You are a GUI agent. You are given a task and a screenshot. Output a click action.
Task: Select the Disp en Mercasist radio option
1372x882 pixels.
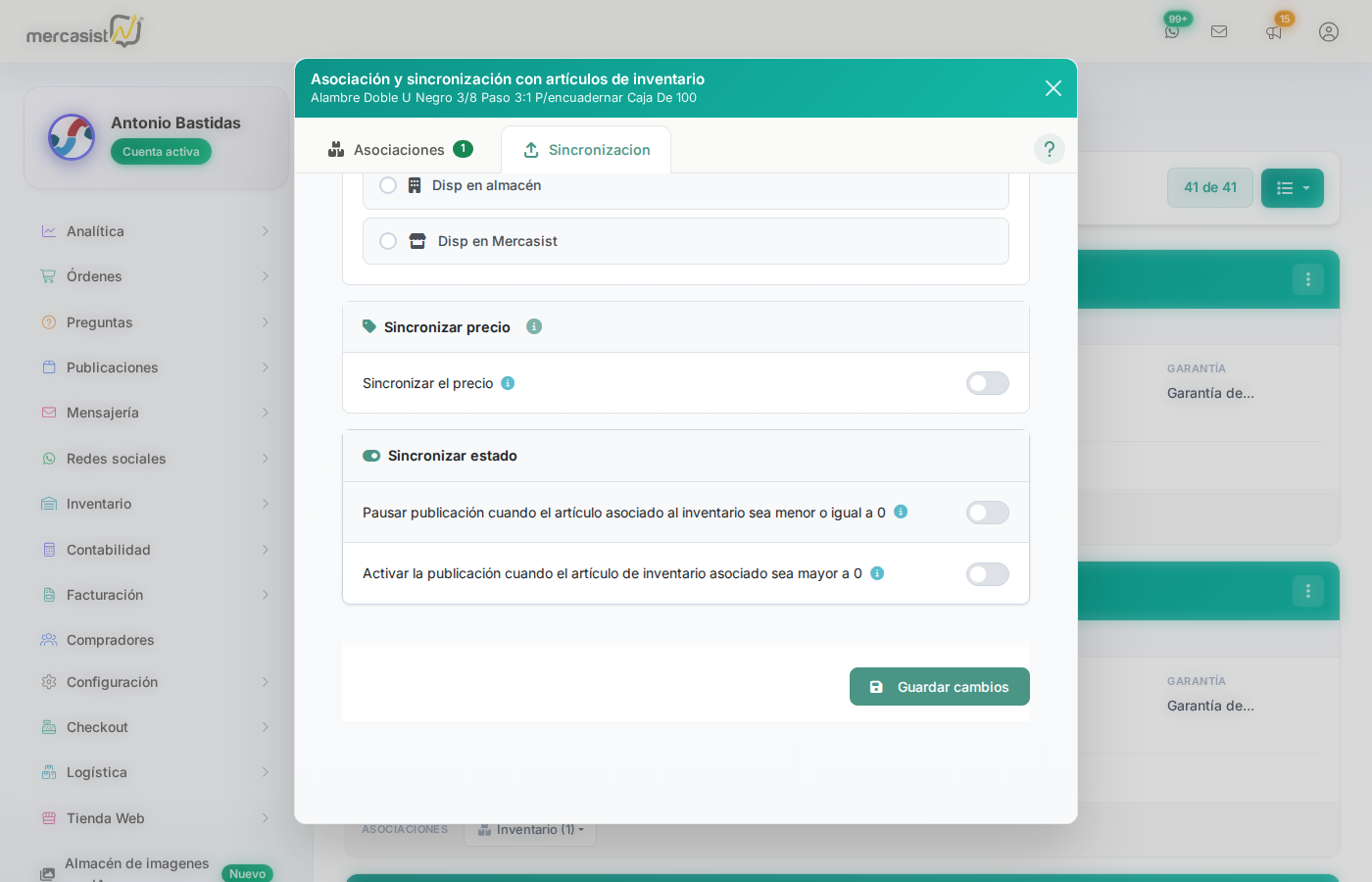[x=388, y=241]
